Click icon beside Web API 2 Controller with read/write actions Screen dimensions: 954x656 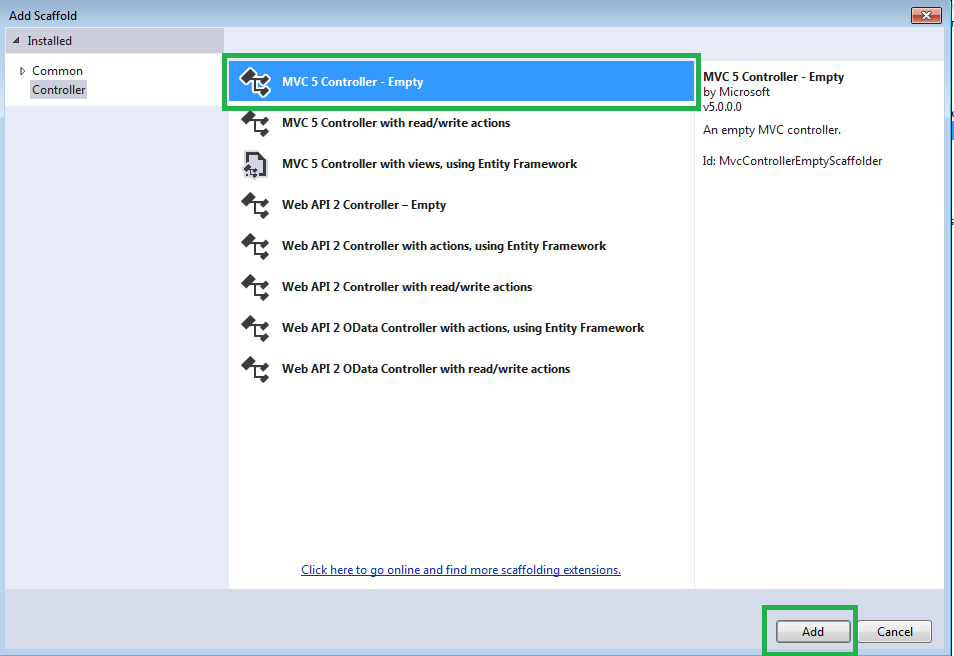click(255, 287)
